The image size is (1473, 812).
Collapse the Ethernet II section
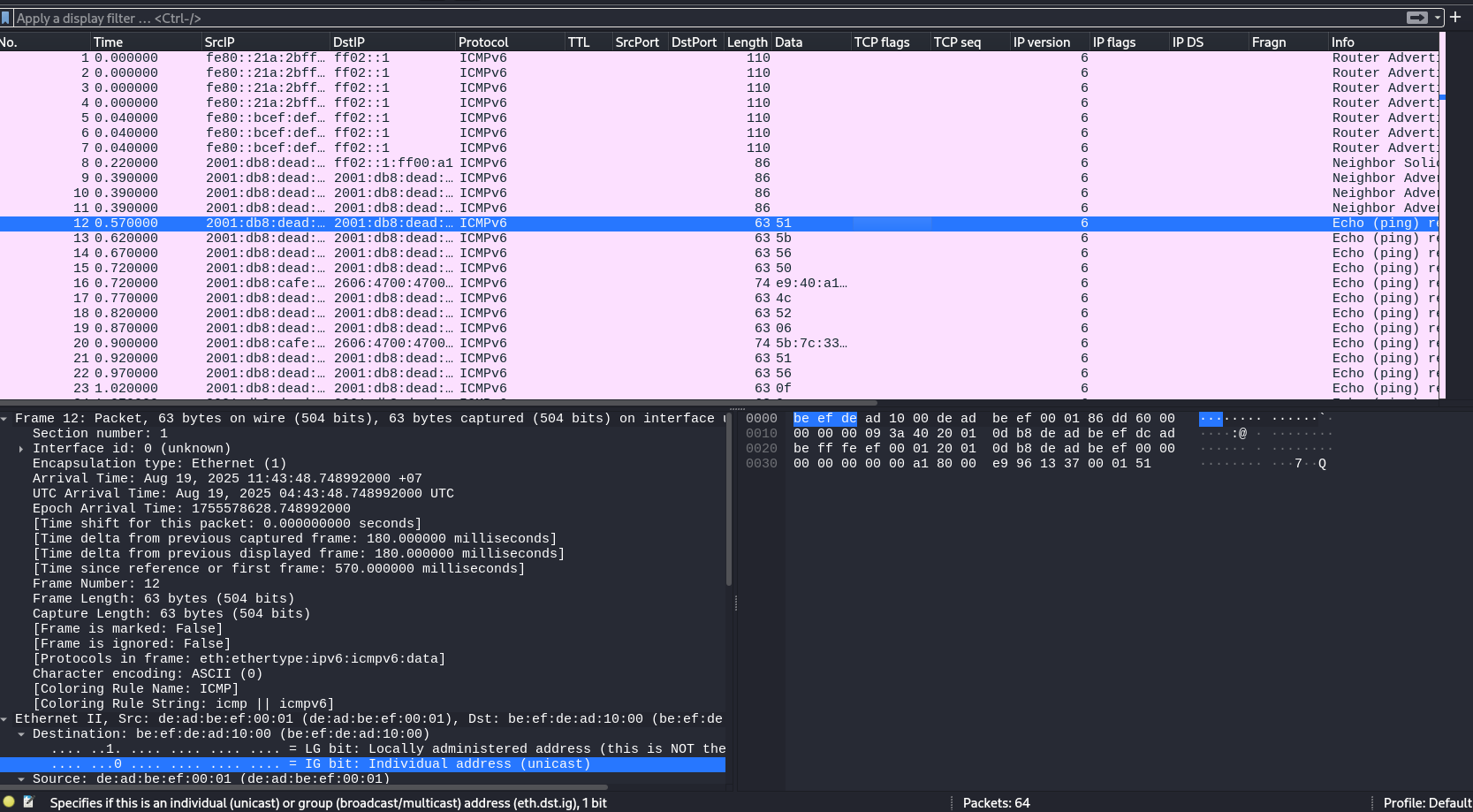point(4,719)
